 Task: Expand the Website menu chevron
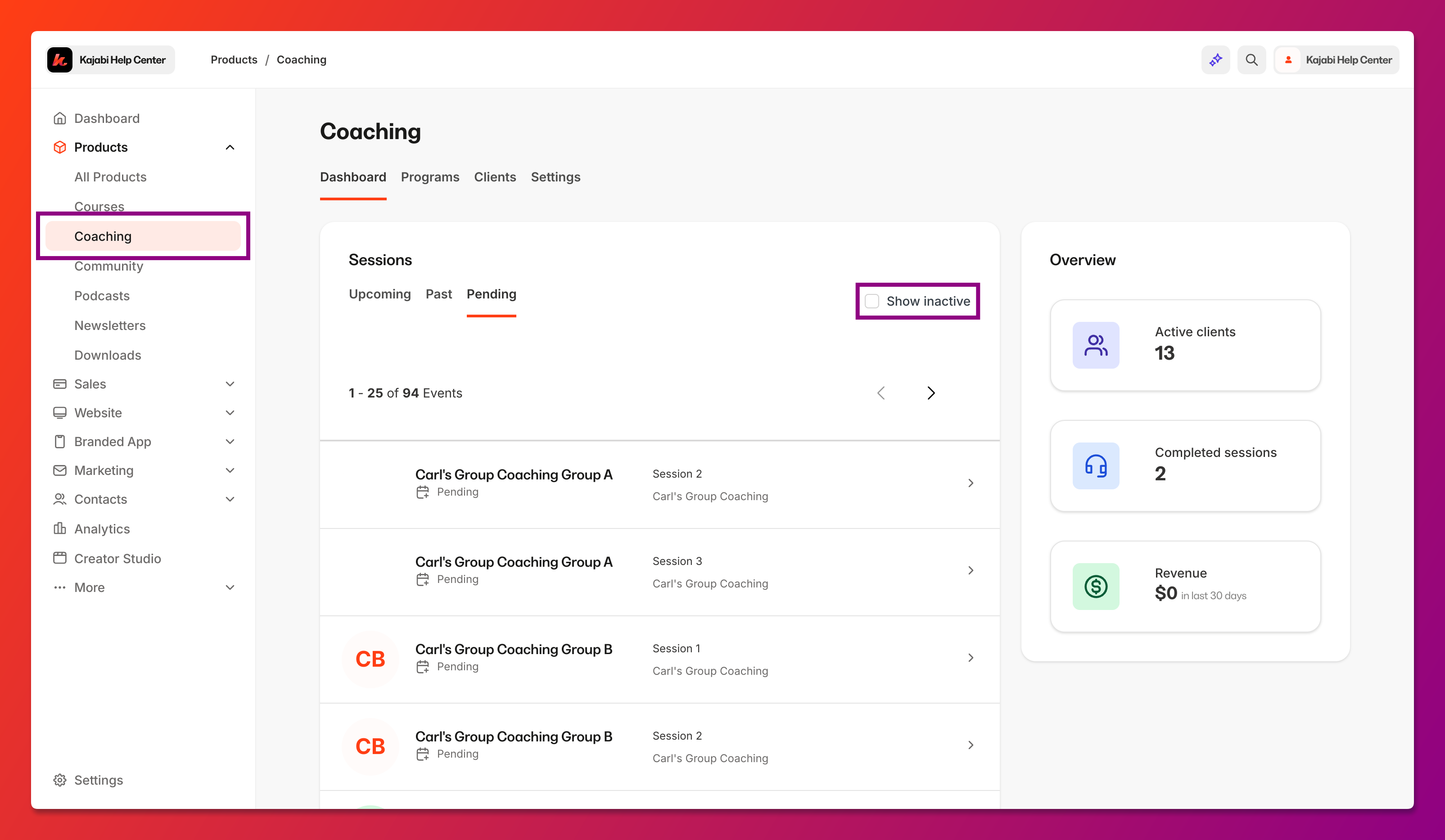(230, 413)
